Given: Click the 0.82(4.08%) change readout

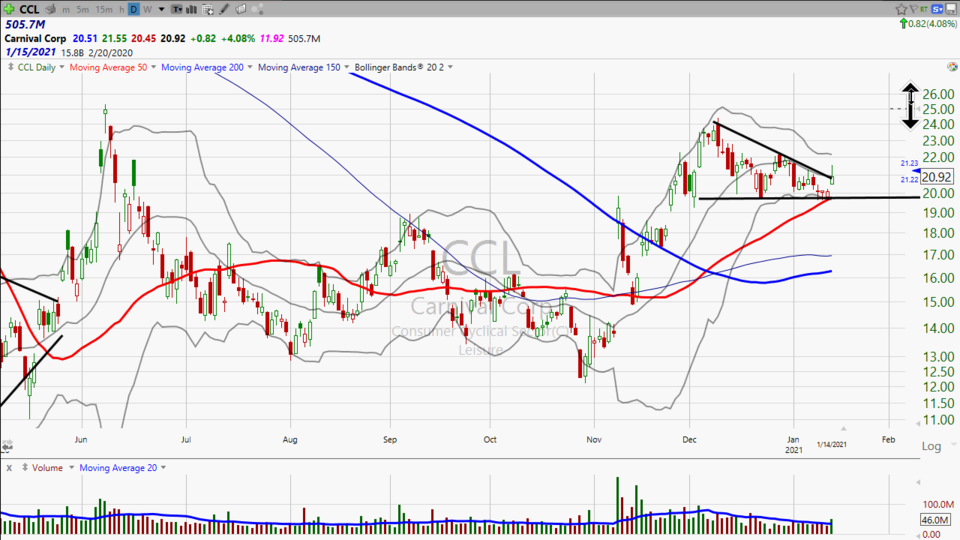Looking at the screenshot, I should click(x=932, y=24).
